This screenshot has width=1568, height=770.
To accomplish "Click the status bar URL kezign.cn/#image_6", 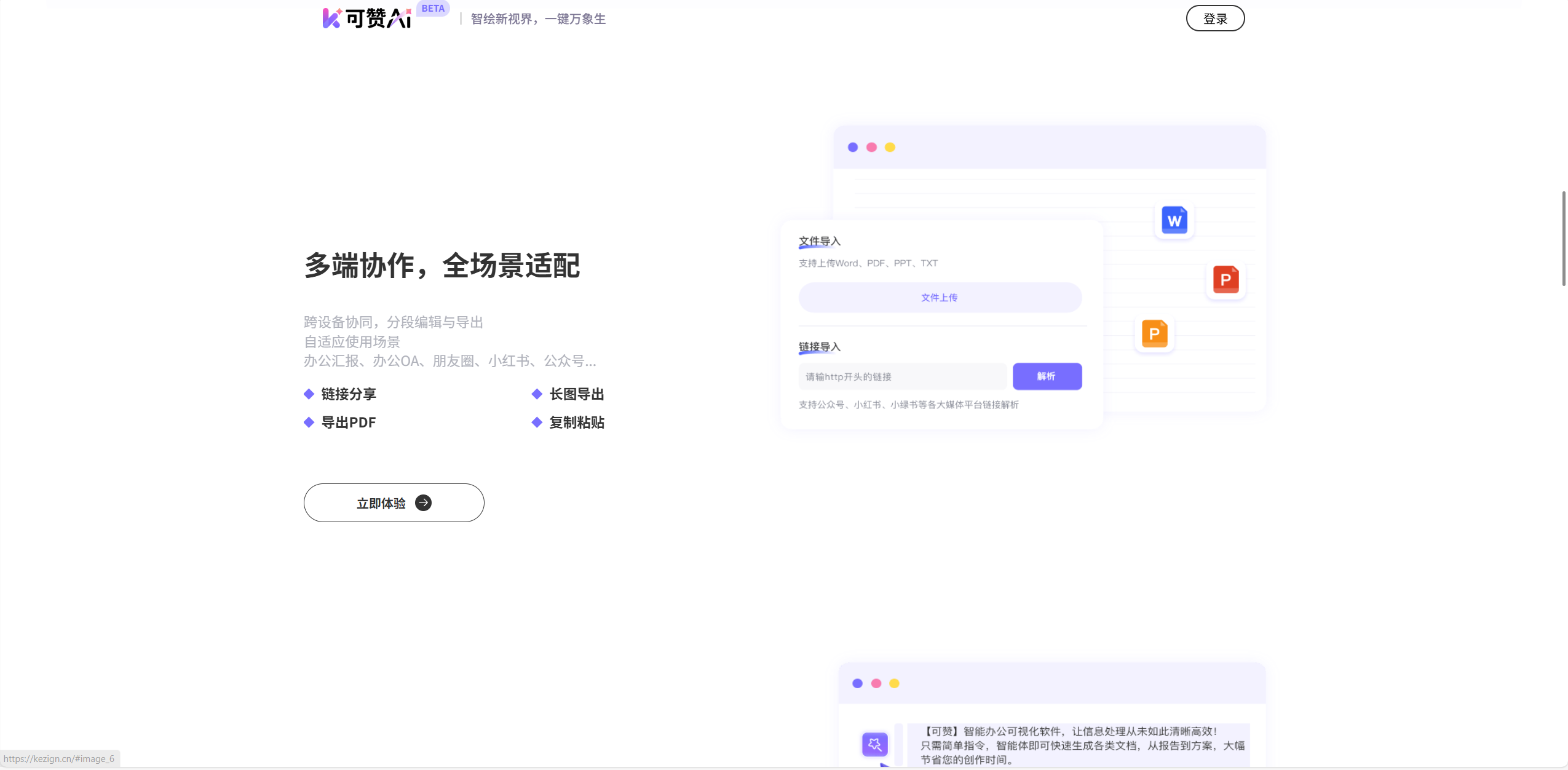I will [x=59, y=759].
